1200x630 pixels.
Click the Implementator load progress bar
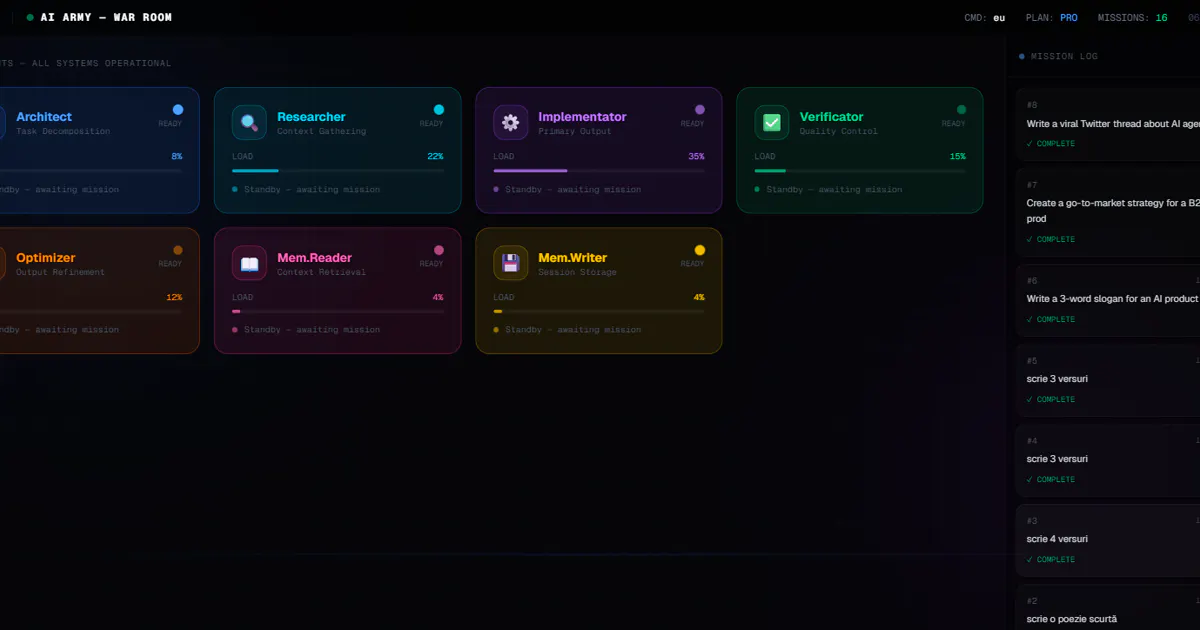point(599,171)
